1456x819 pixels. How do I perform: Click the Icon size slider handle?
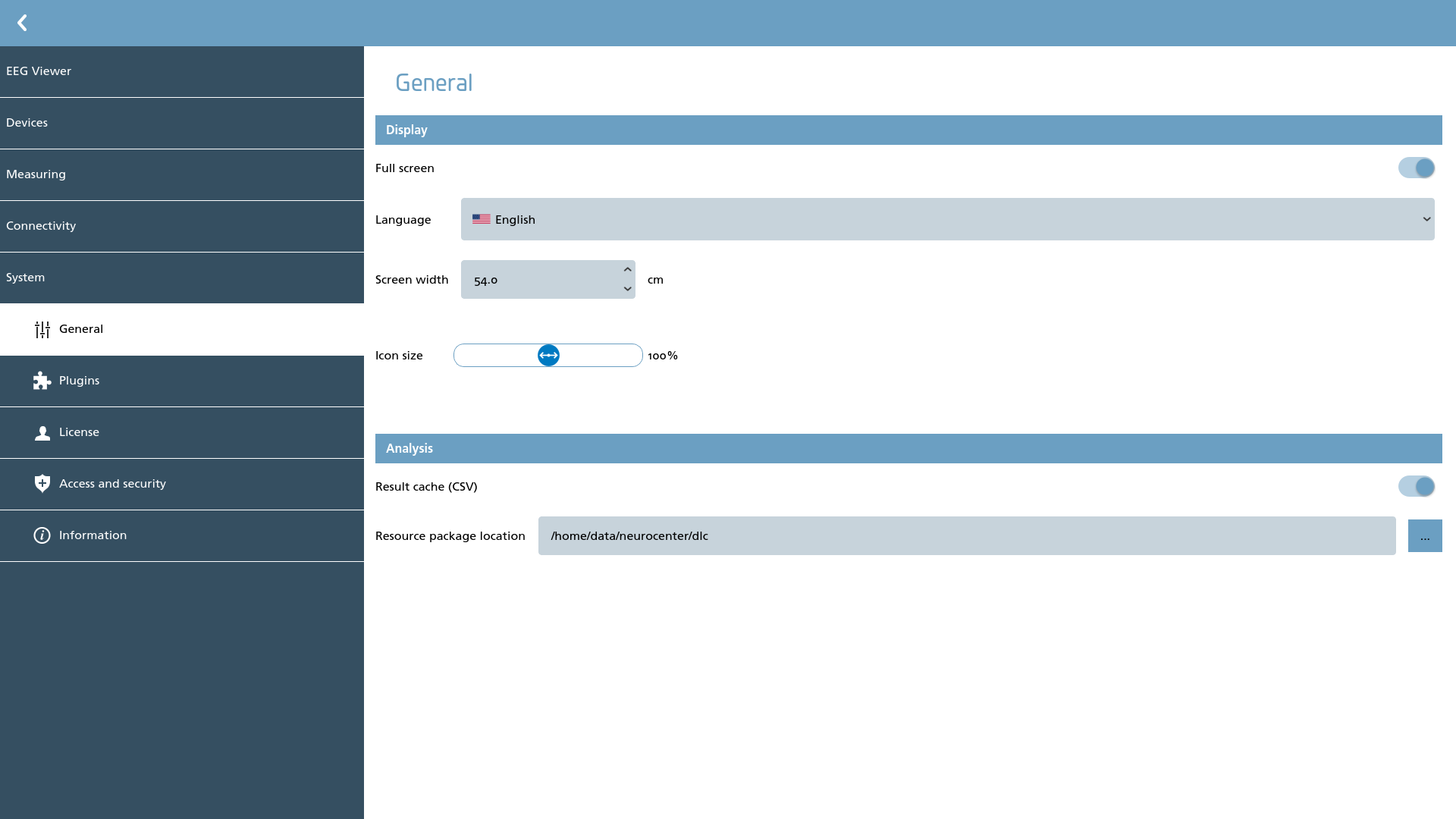pos(548,355)
